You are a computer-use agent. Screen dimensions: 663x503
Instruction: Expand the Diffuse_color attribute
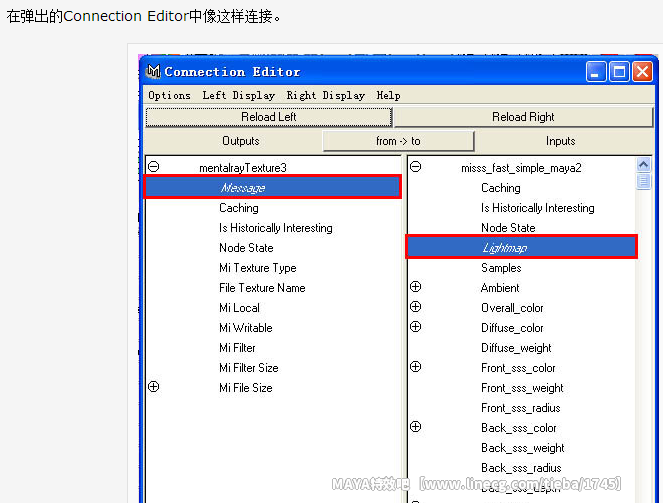(x=416, y=326)
